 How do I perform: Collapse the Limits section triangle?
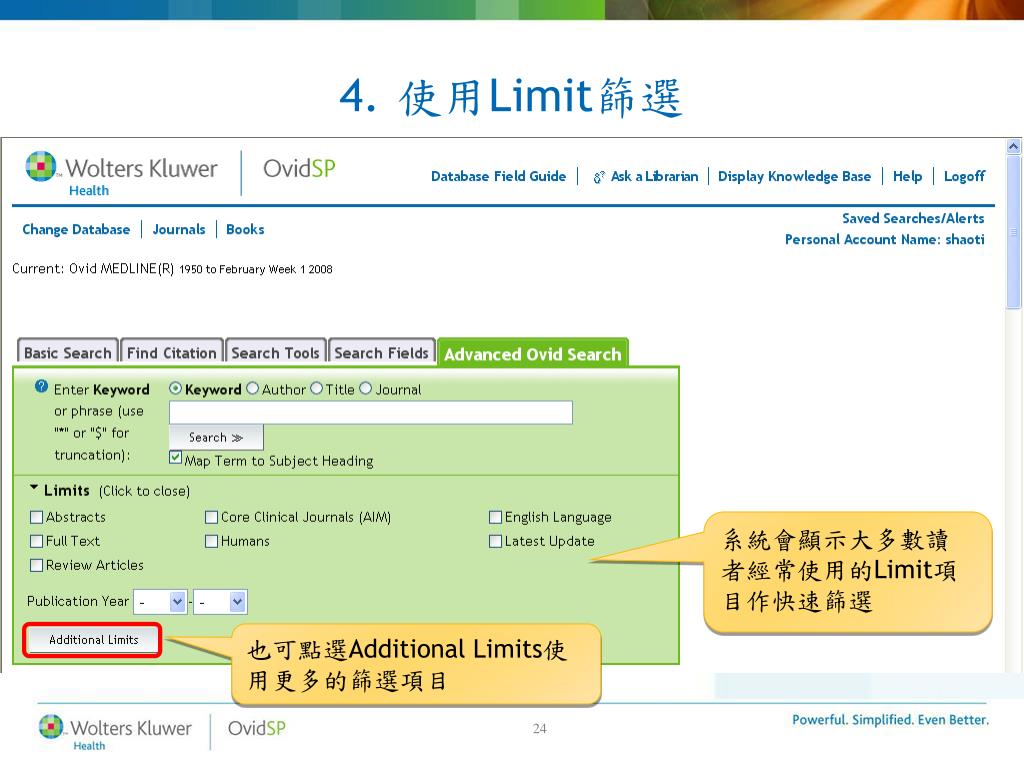(34, 487)
